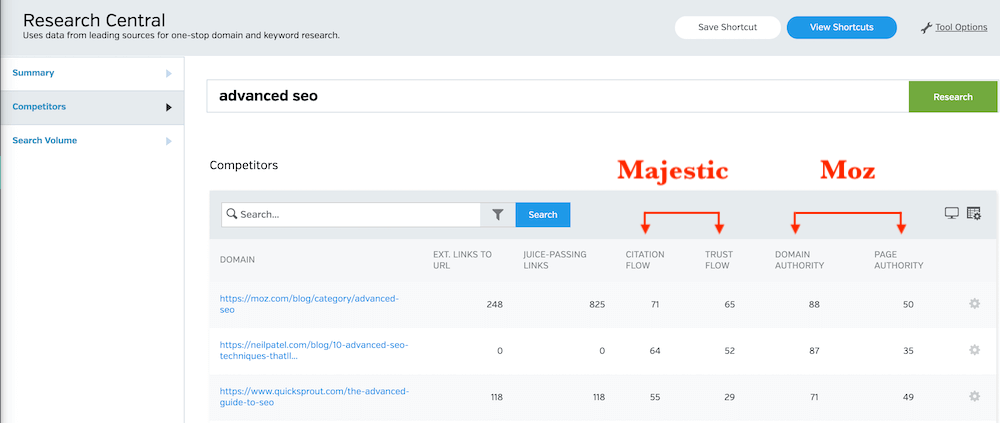This screenshot has height=423, width=1000.
Task: Click the View Shortcuts button
Action: (x=841, y=27)
